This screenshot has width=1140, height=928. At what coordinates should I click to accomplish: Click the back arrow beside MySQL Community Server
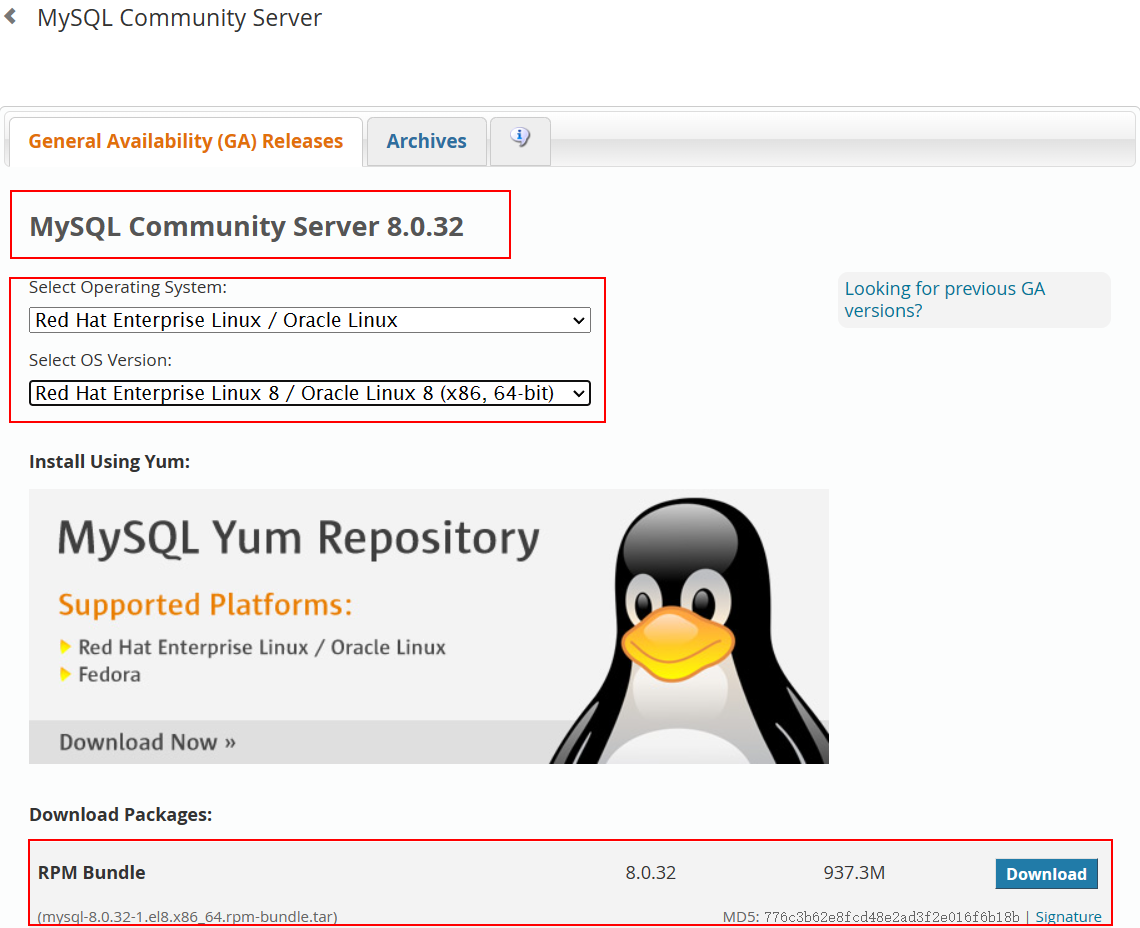click(x=10, y=16)
